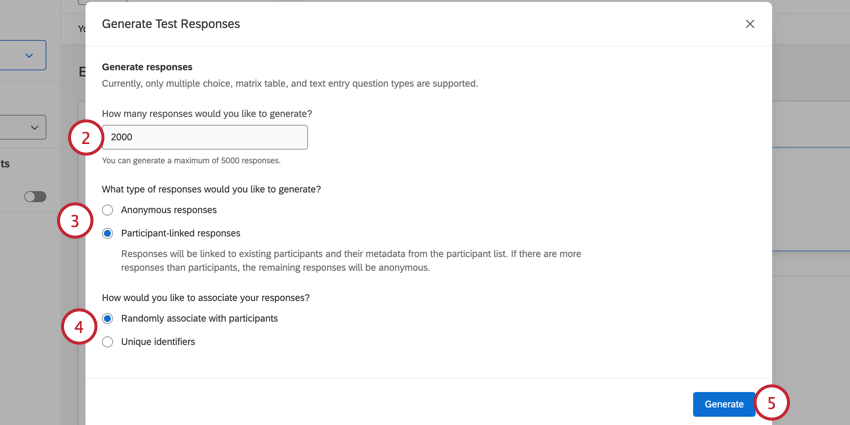Click the How would you like to associate question

tap(206, 297)
